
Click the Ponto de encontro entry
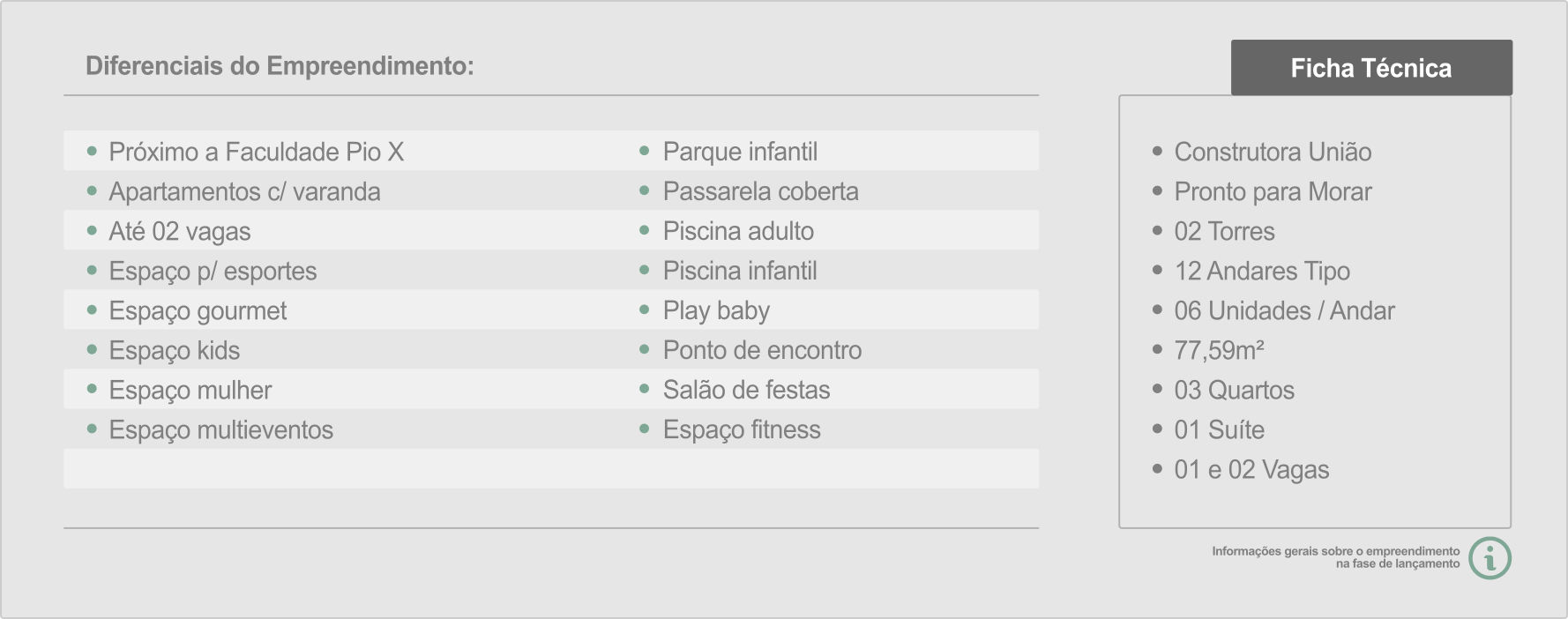(x=763, y=350)
